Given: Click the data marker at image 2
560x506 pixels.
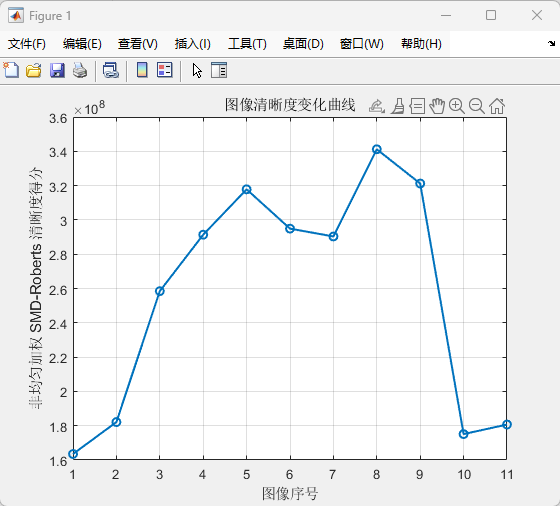Looking at the screenshot, I should 116,422.
